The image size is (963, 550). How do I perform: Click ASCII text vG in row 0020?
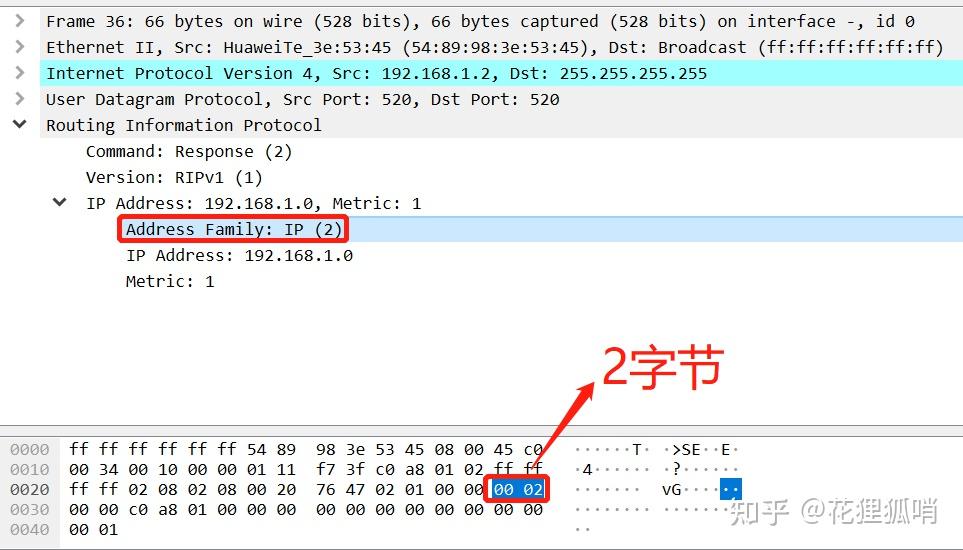[672, 489]
